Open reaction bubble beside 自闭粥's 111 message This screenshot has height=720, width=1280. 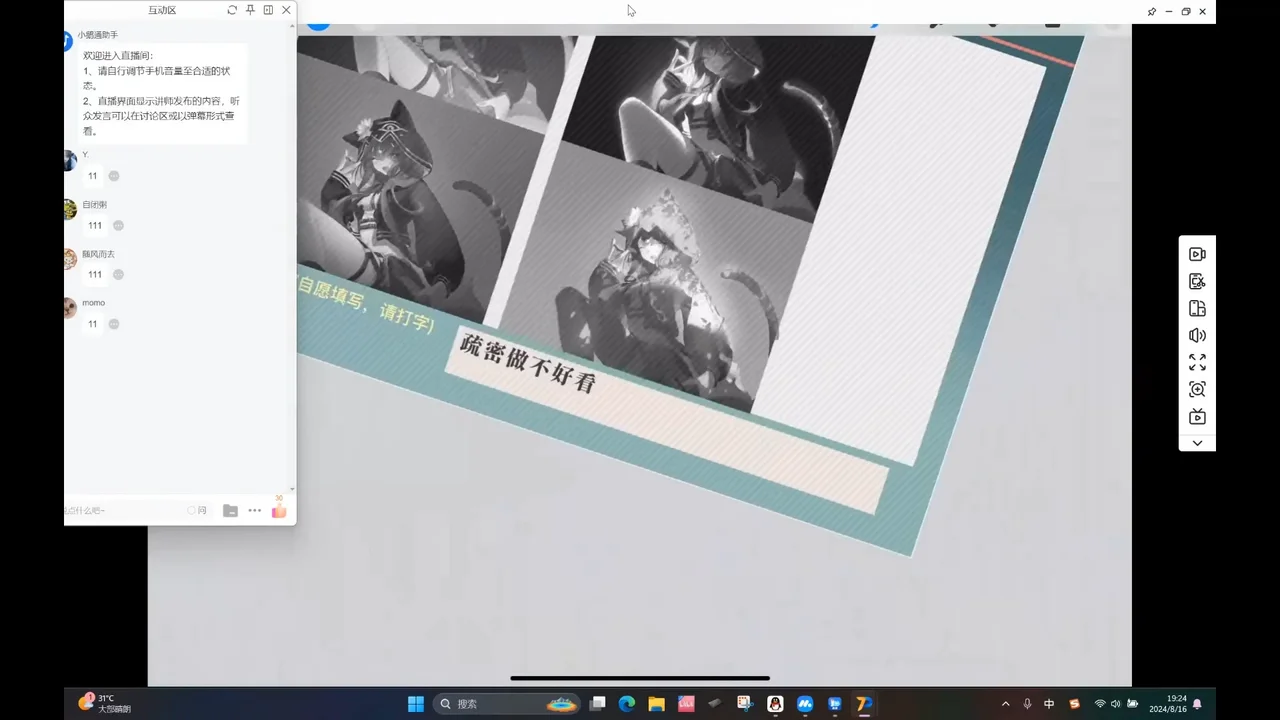[118, 226]
